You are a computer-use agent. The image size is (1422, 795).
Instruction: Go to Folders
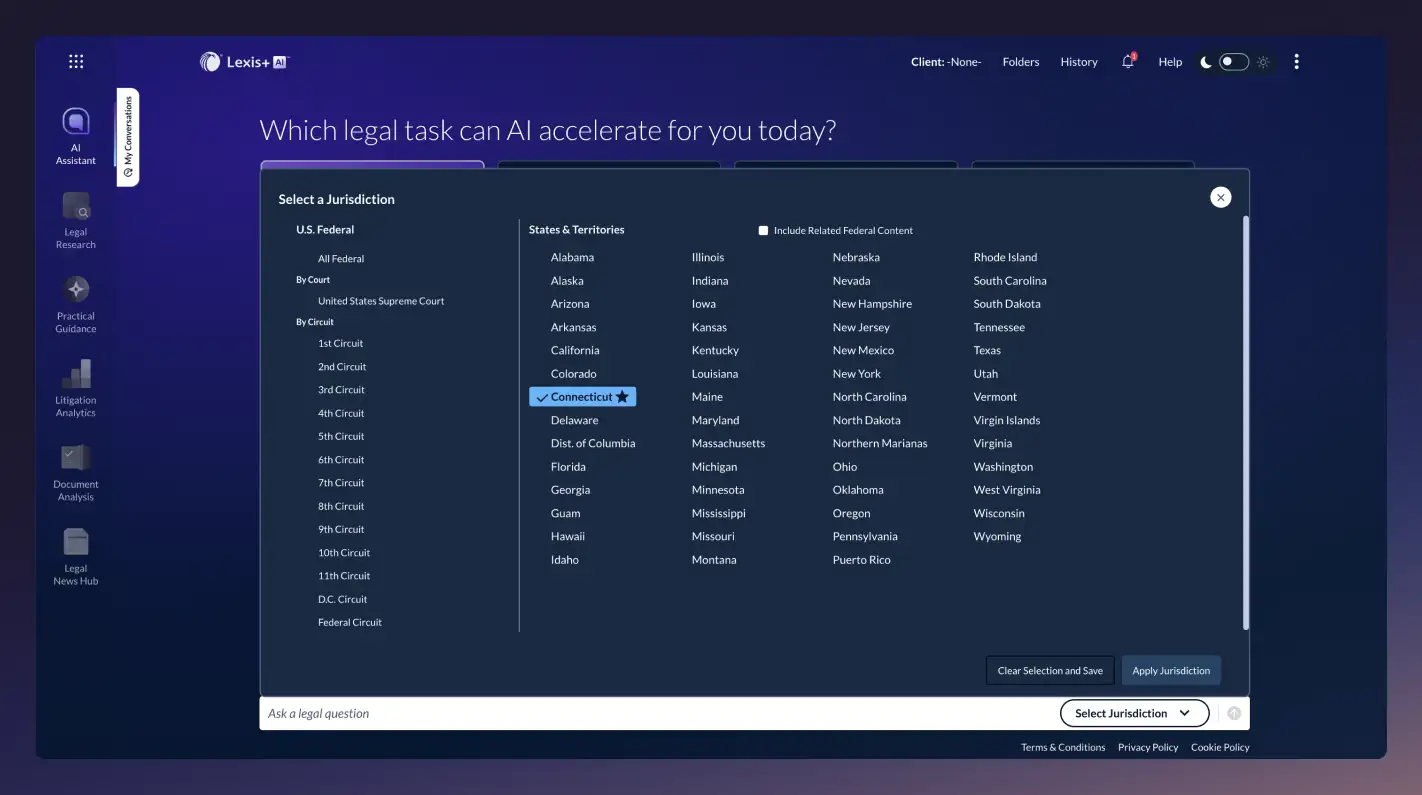click(1020, 61)
